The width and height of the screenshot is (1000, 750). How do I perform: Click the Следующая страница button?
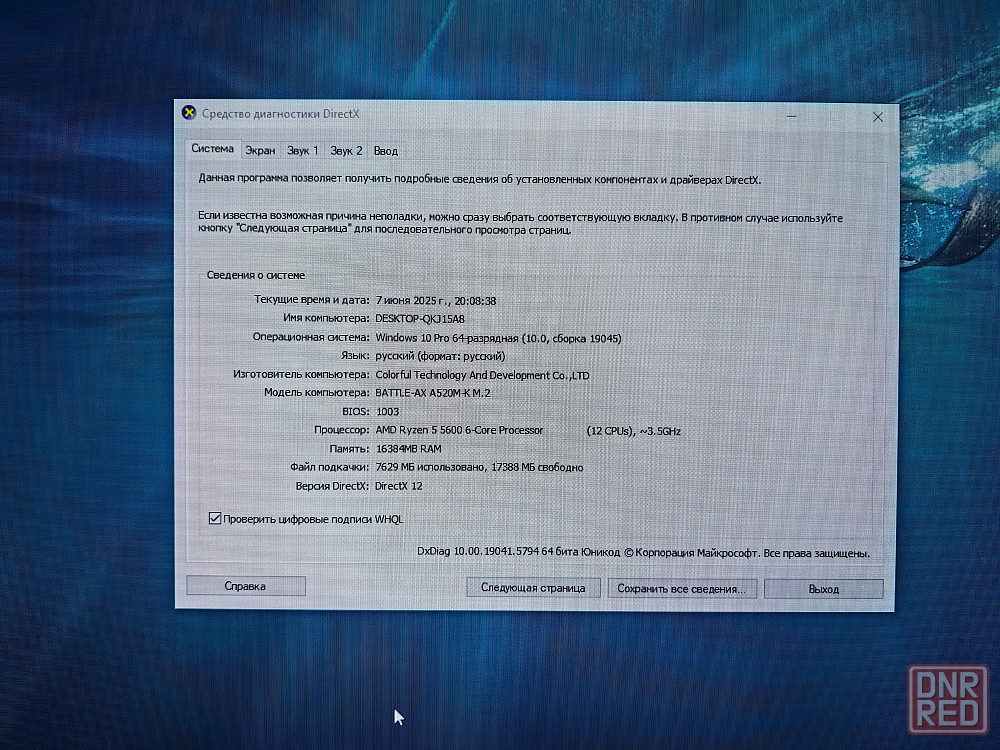click(533, 587)
